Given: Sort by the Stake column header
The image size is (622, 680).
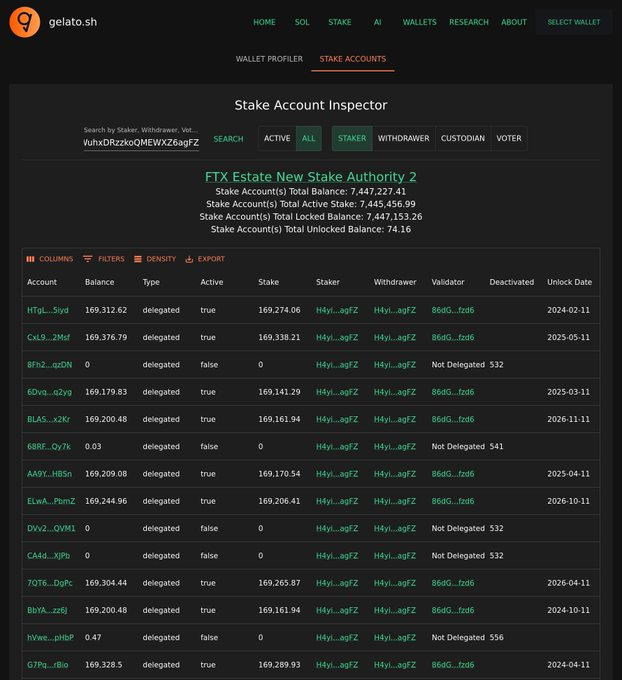Looking at the screenshot, I should (x=268, y=282).
